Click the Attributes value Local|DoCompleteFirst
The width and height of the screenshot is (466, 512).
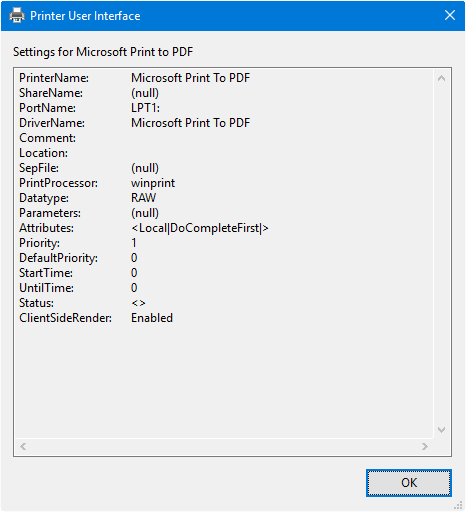[200, 228]
